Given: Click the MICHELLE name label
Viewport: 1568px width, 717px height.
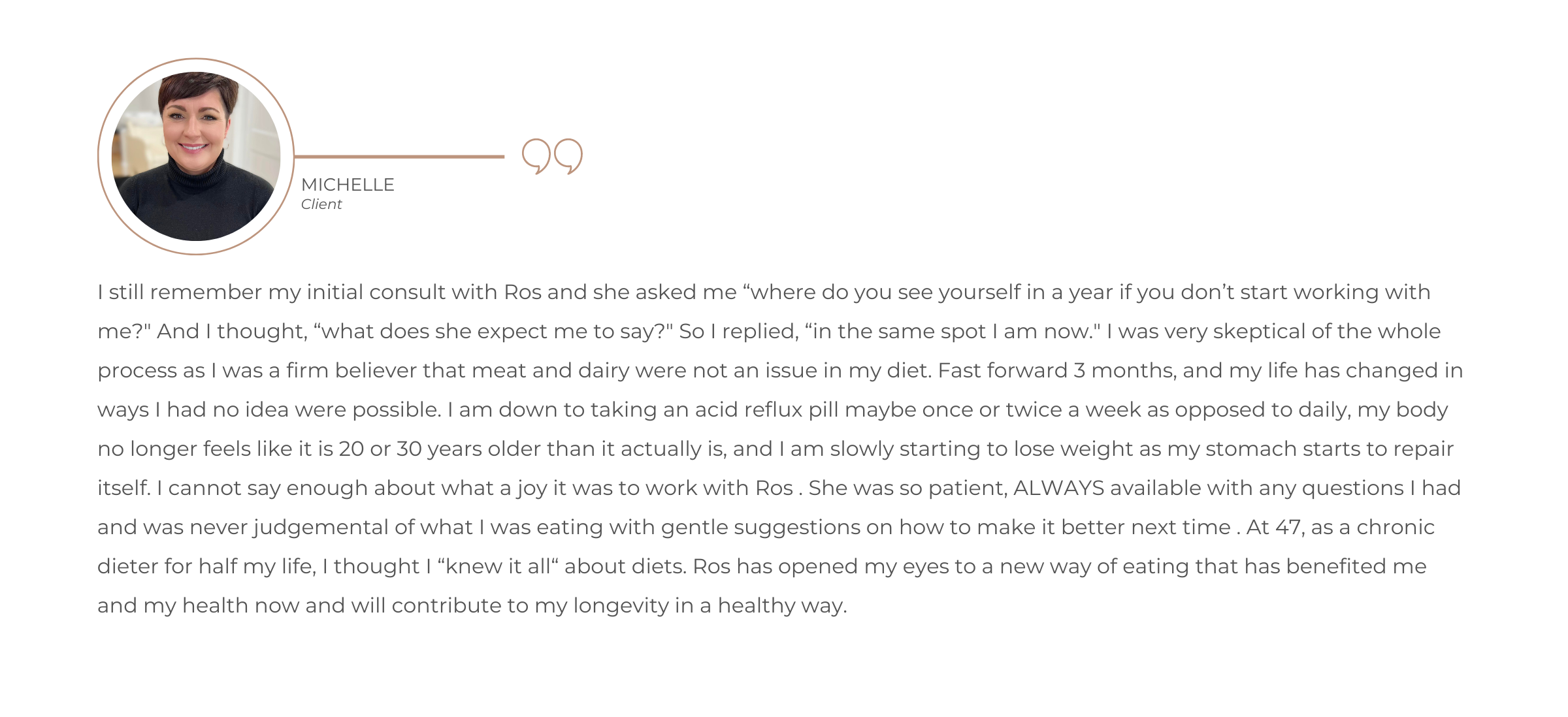Looking at the screenshot, I should pos(348,185).
